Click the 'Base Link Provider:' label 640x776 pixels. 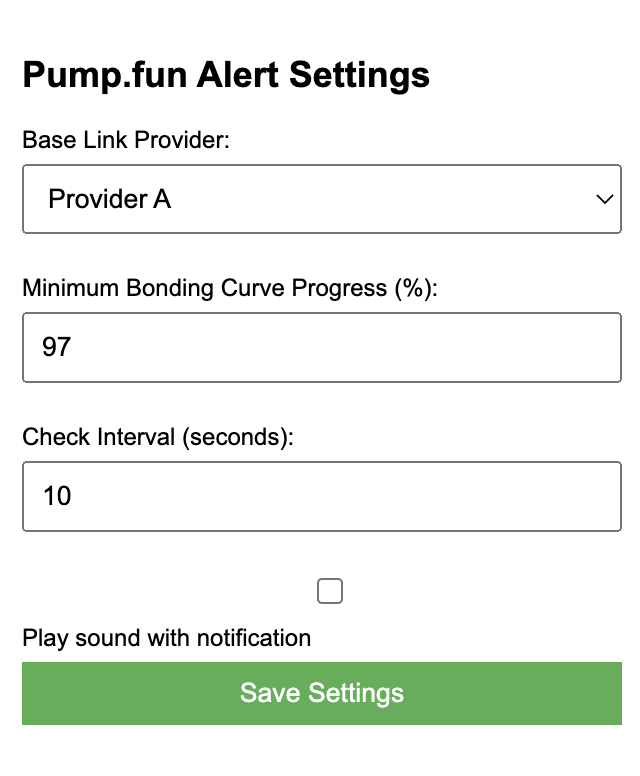126,140
